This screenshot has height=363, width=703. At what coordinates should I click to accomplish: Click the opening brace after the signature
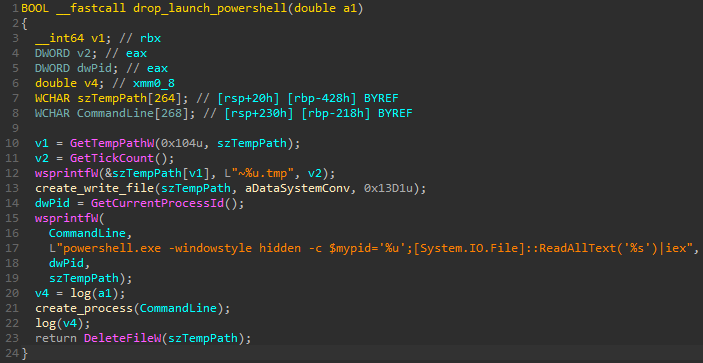(x=24, y=24)
